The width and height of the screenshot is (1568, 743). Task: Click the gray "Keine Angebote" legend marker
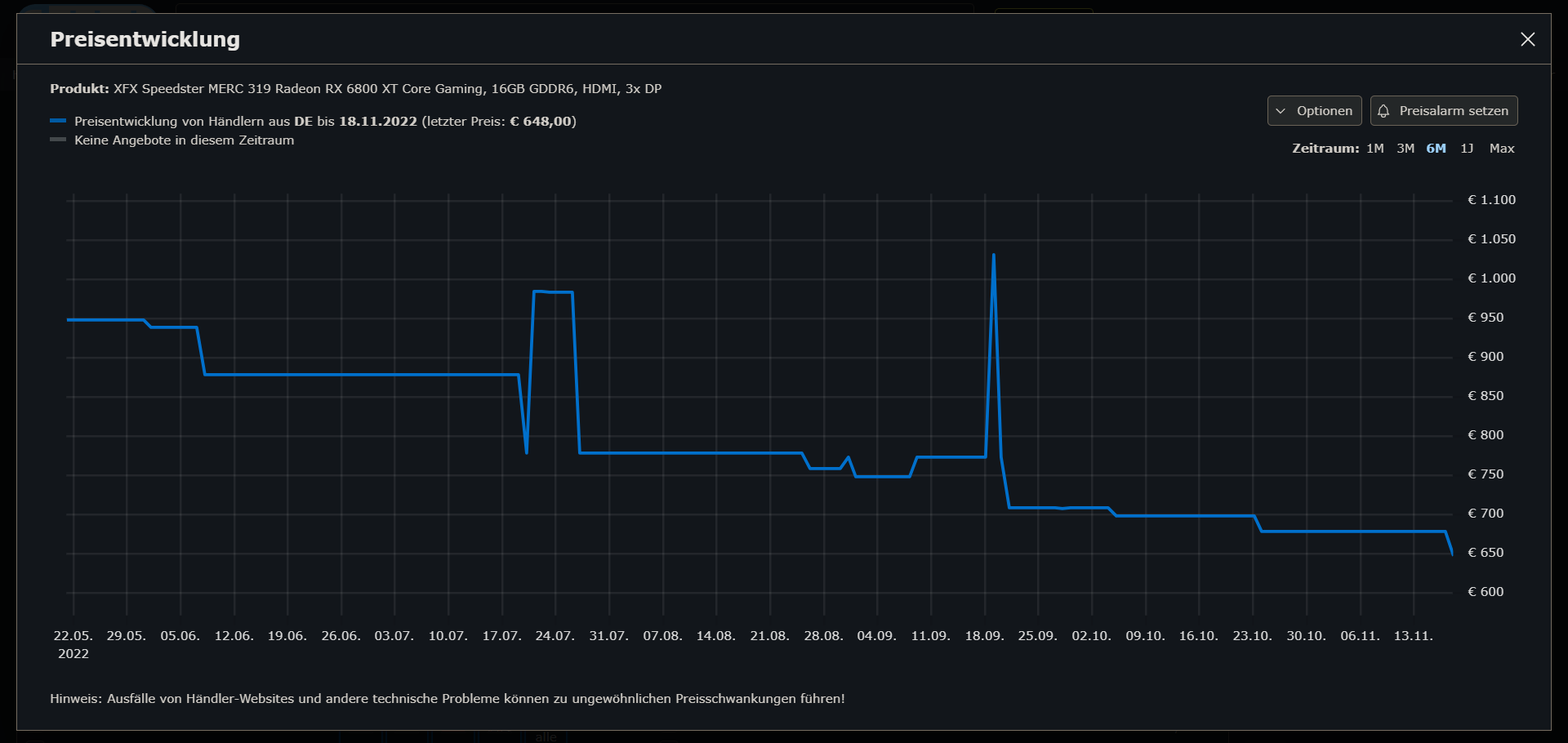click(58, 139)
